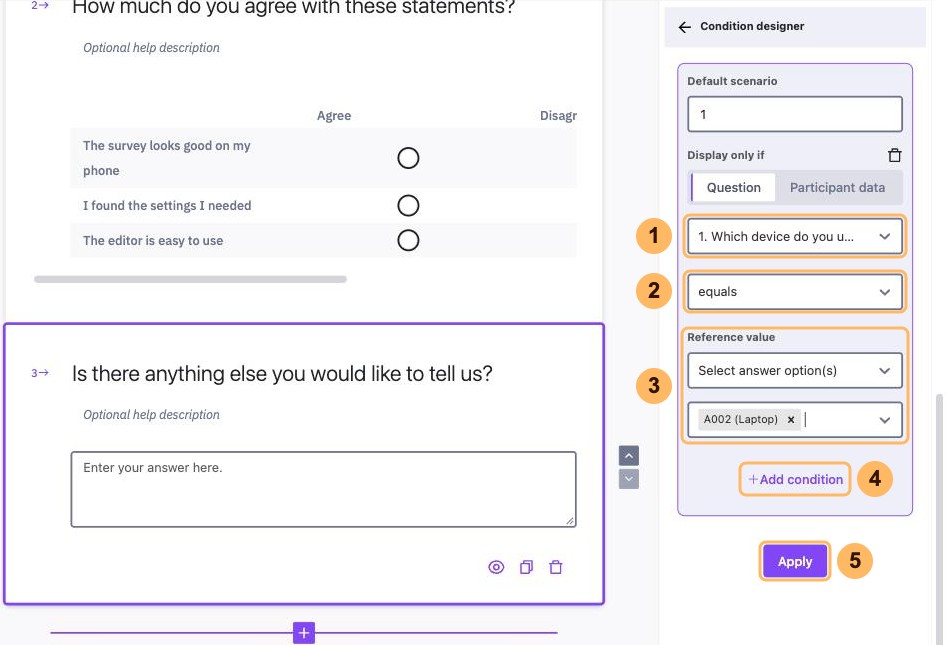Viewport: 946px width, 645px height.
Task: Move question 3 up
Action: (x=629, y=456)
